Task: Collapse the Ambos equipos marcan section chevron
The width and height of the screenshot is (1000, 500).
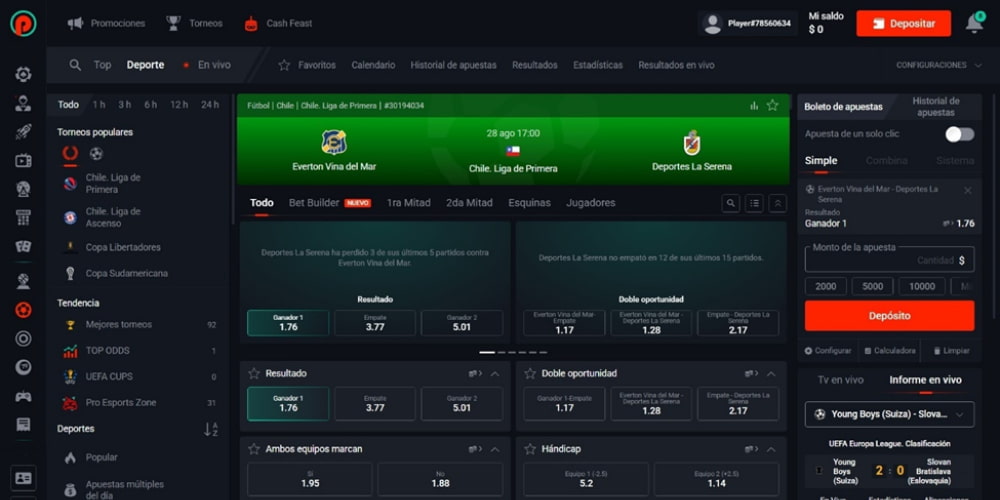Action: (x=495, y=449)
